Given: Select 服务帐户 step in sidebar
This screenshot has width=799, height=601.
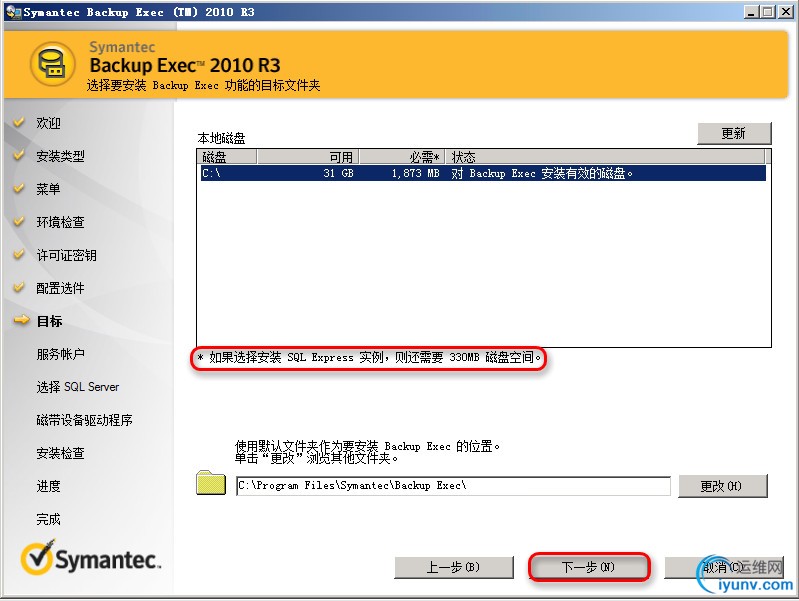Looking at the screenshot, I should [60, 354].
